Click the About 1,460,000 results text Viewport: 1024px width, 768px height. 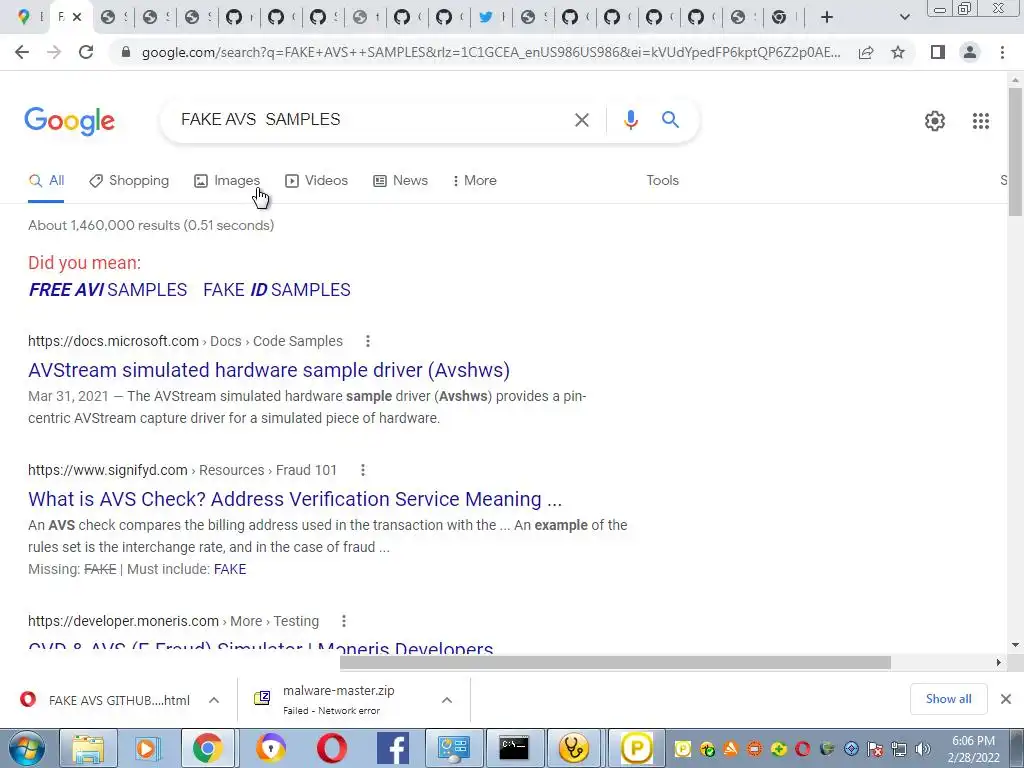(151, 225)
